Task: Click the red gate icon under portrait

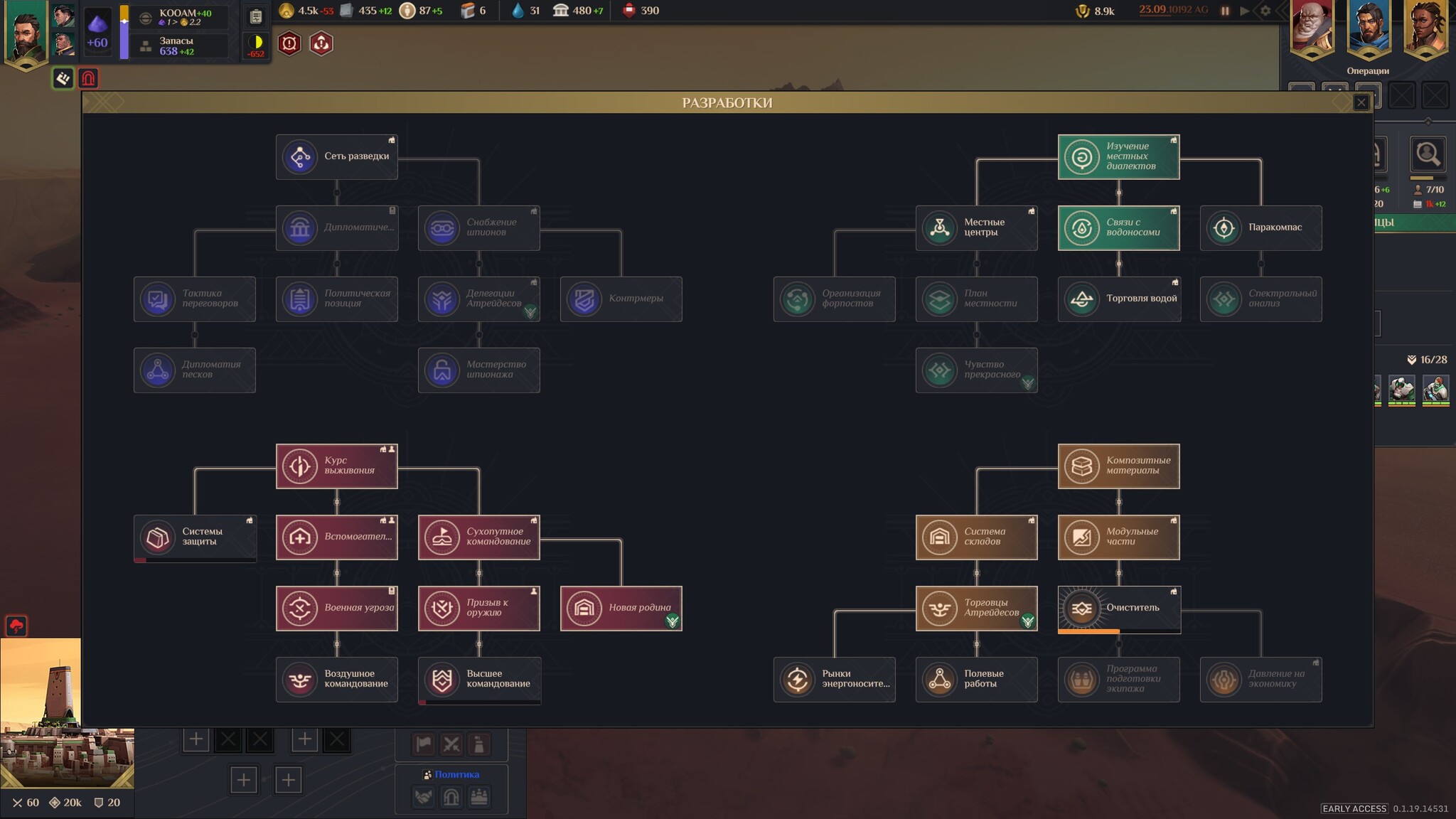Action: coord(88,78)
